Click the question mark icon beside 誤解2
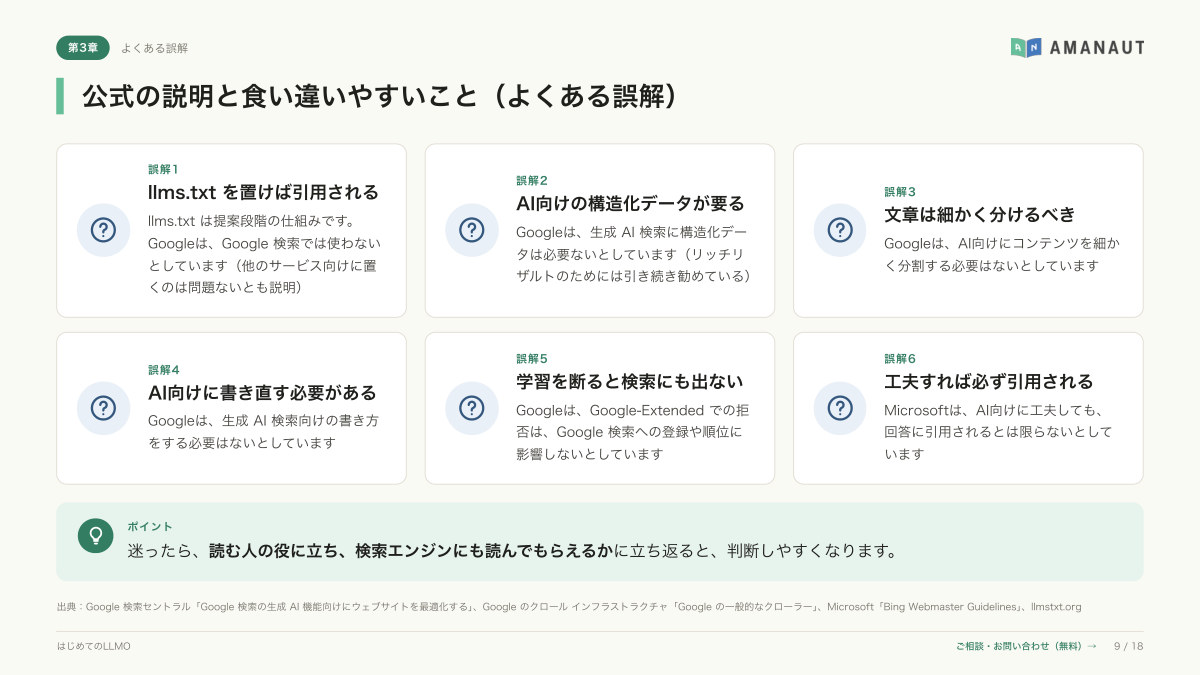Image resolution: width=1200 pixels, height=675 pixels. click(471, 230)
